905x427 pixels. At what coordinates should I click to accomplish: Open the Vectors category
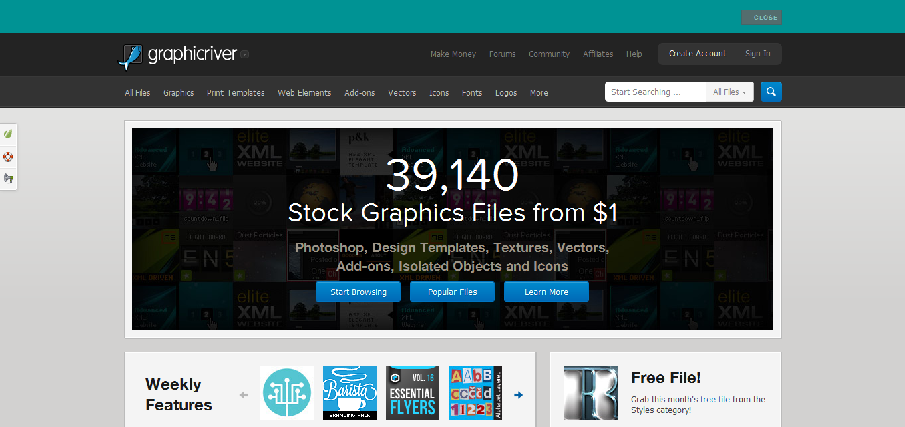402,92
